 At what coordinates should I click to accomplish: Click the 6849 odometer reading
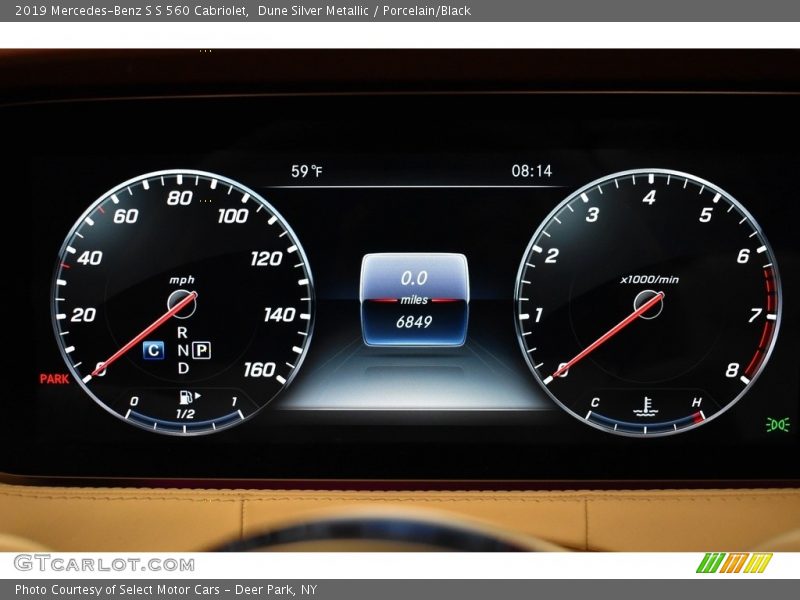[414, 322]
